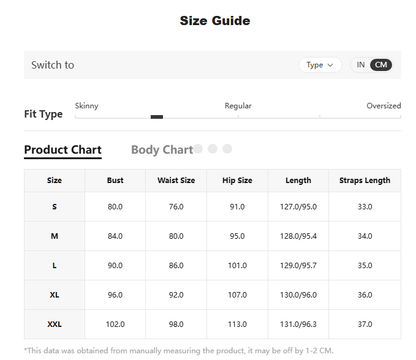The height and width of the screenshot is (360, 416).
Task: Click the Skinny fit label
Action: (87, 106)
